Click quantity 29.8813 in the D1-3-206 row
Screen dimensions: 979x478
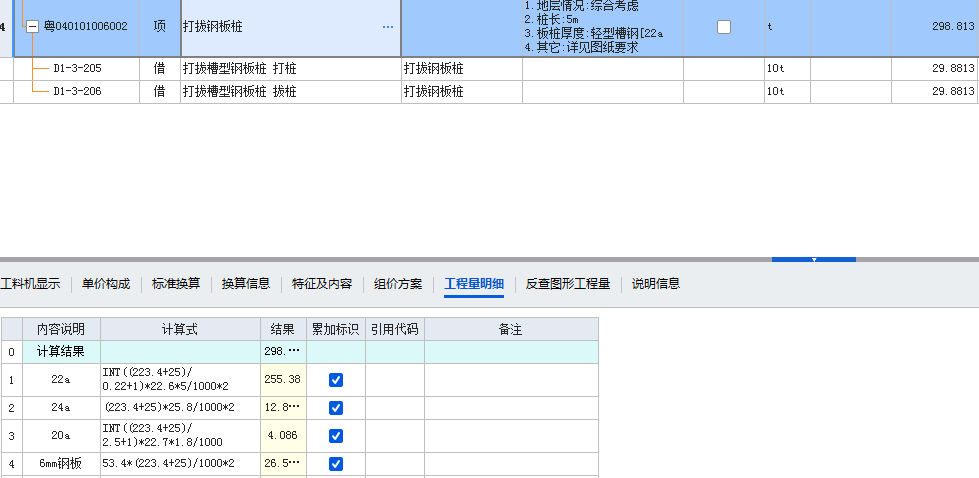(x=953, y=92)
